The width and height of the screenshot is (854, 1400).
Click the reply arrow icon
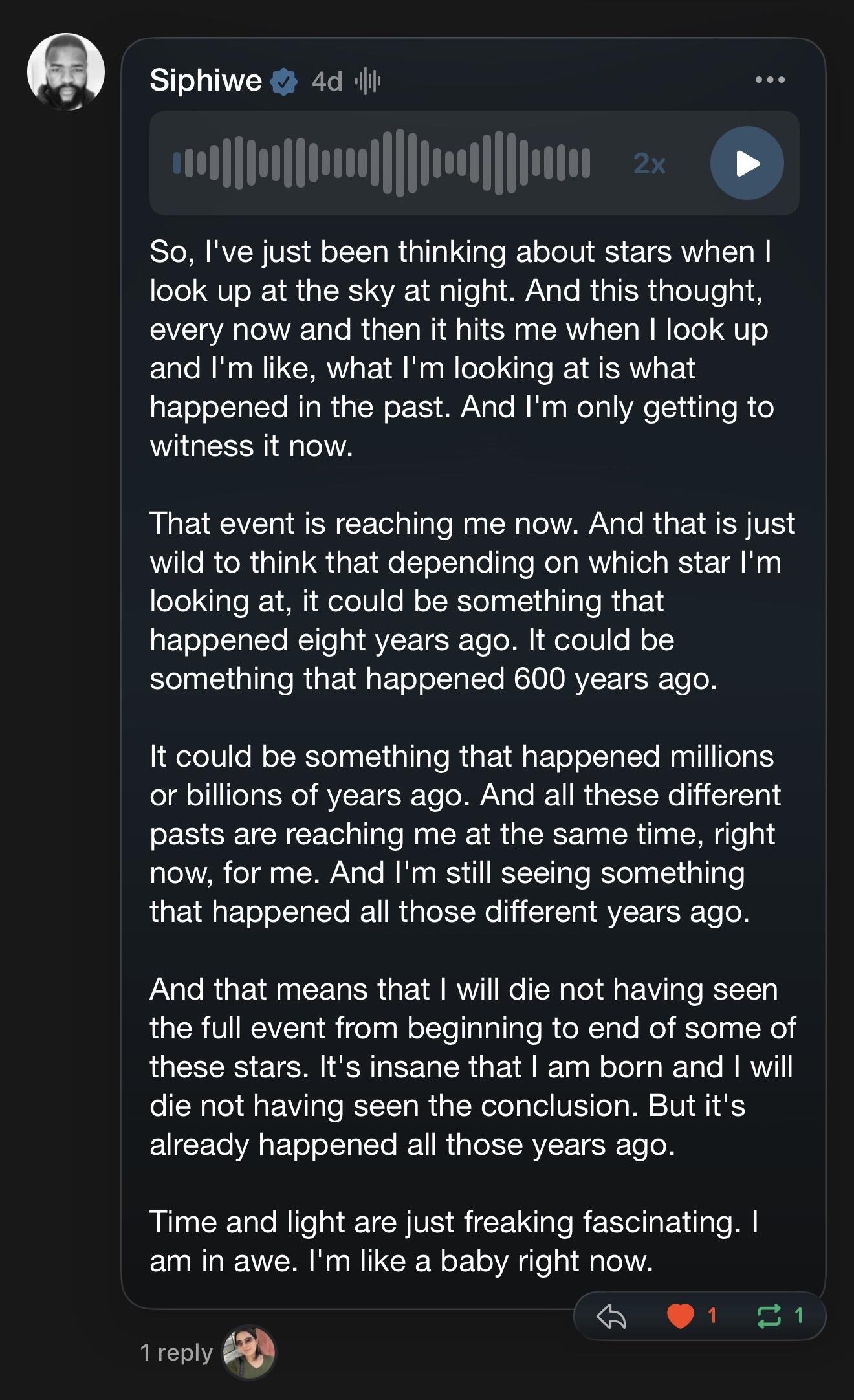tap(611, 1315)
